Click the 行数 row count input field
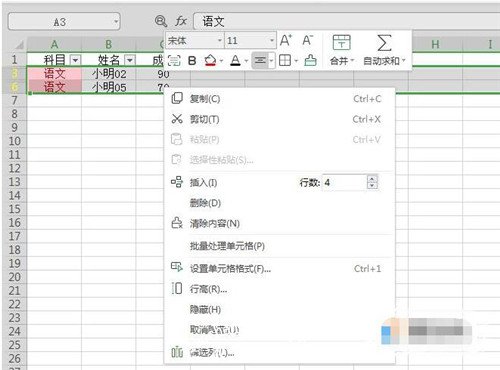This screenshot has width=500, height=370. 344,182
